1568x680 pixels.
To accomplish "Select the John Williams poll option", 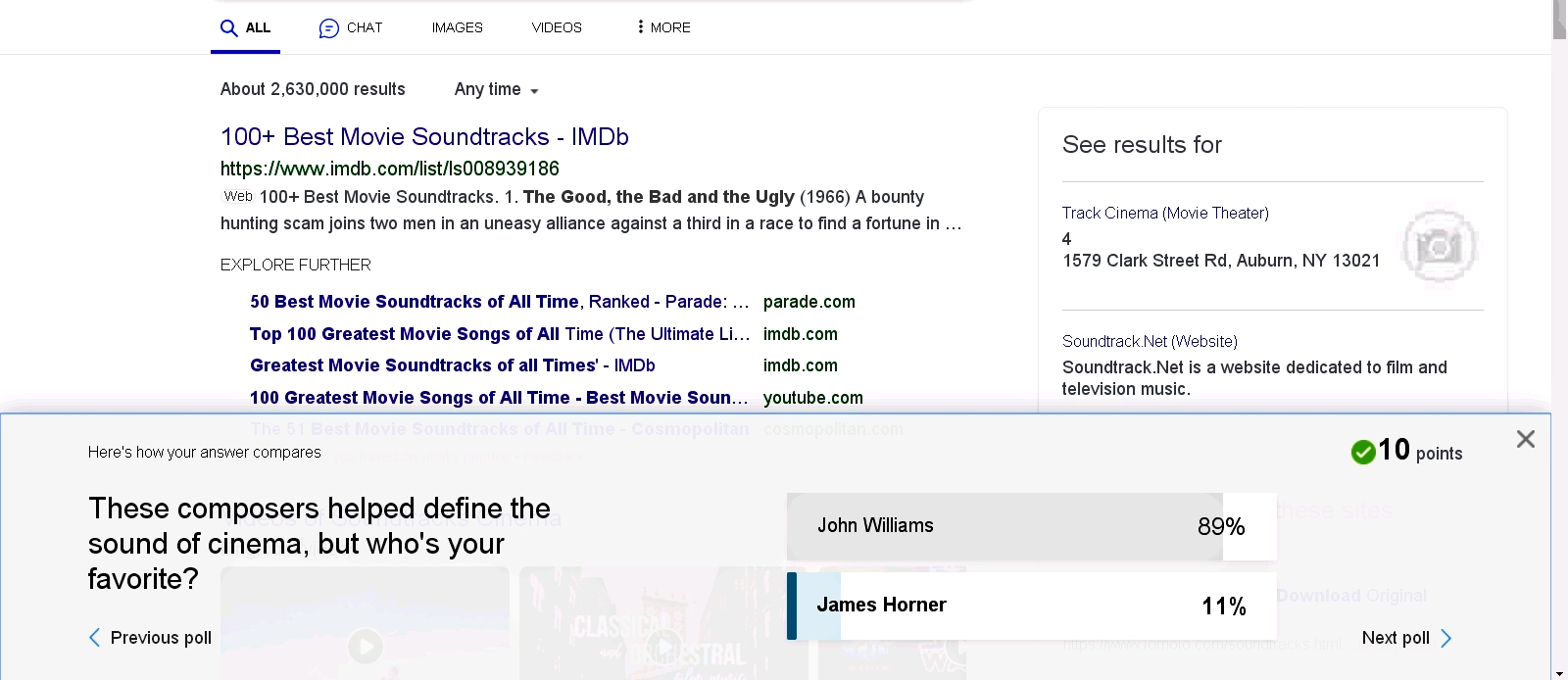I will pyautogui.click(x=1031, y=526).
